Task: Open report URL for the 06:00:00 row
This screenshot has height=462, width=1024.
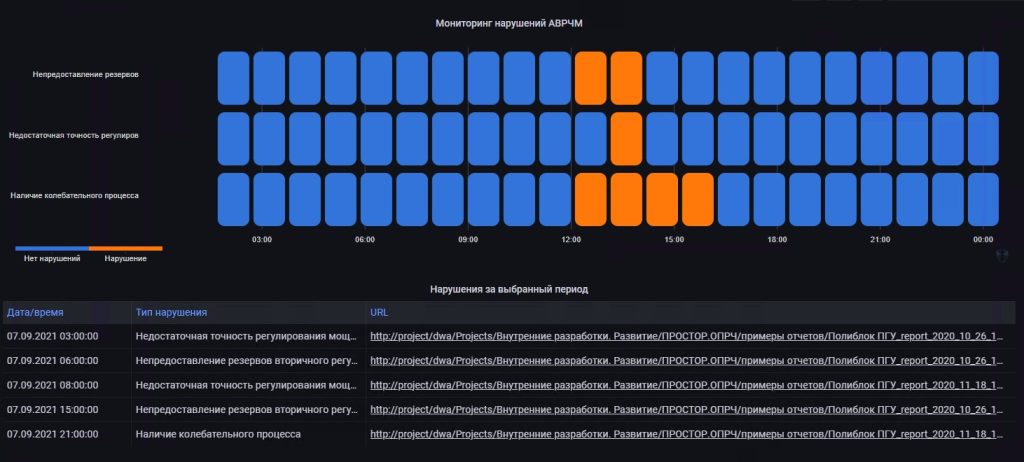Action: 690,361
